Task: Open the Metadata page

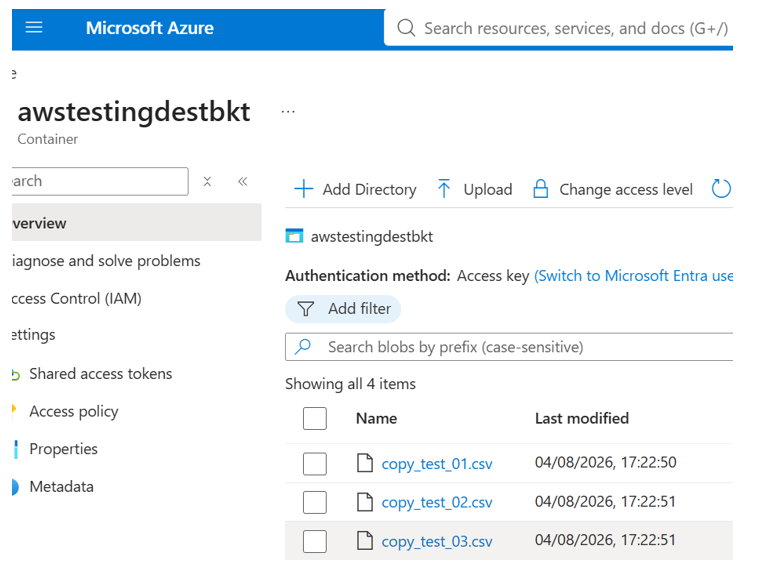Action: click(x=61, y=487)
